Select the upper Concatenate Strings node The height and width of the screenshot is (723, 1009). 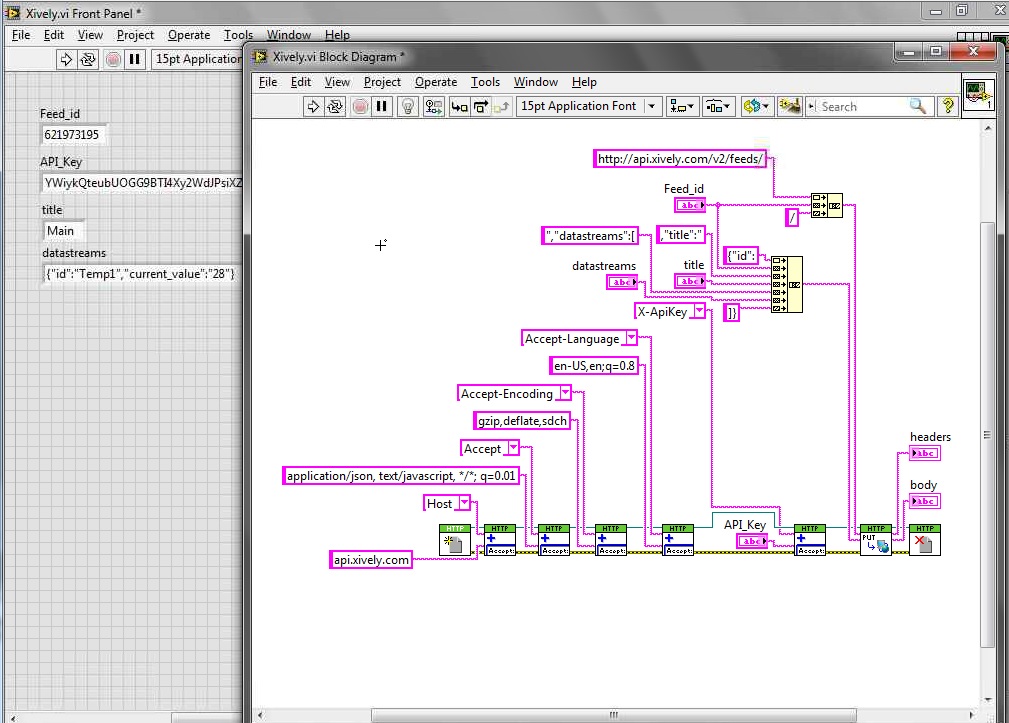tap(827, 206)
